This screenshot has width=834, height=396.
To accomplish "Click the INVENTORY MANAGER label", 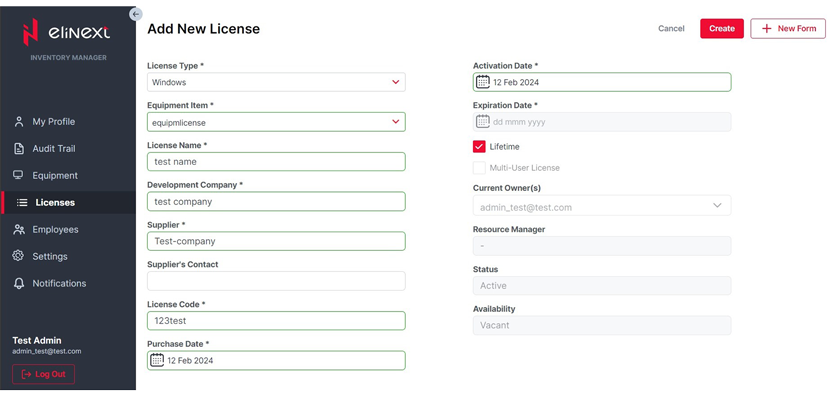I will click(69, 57).
